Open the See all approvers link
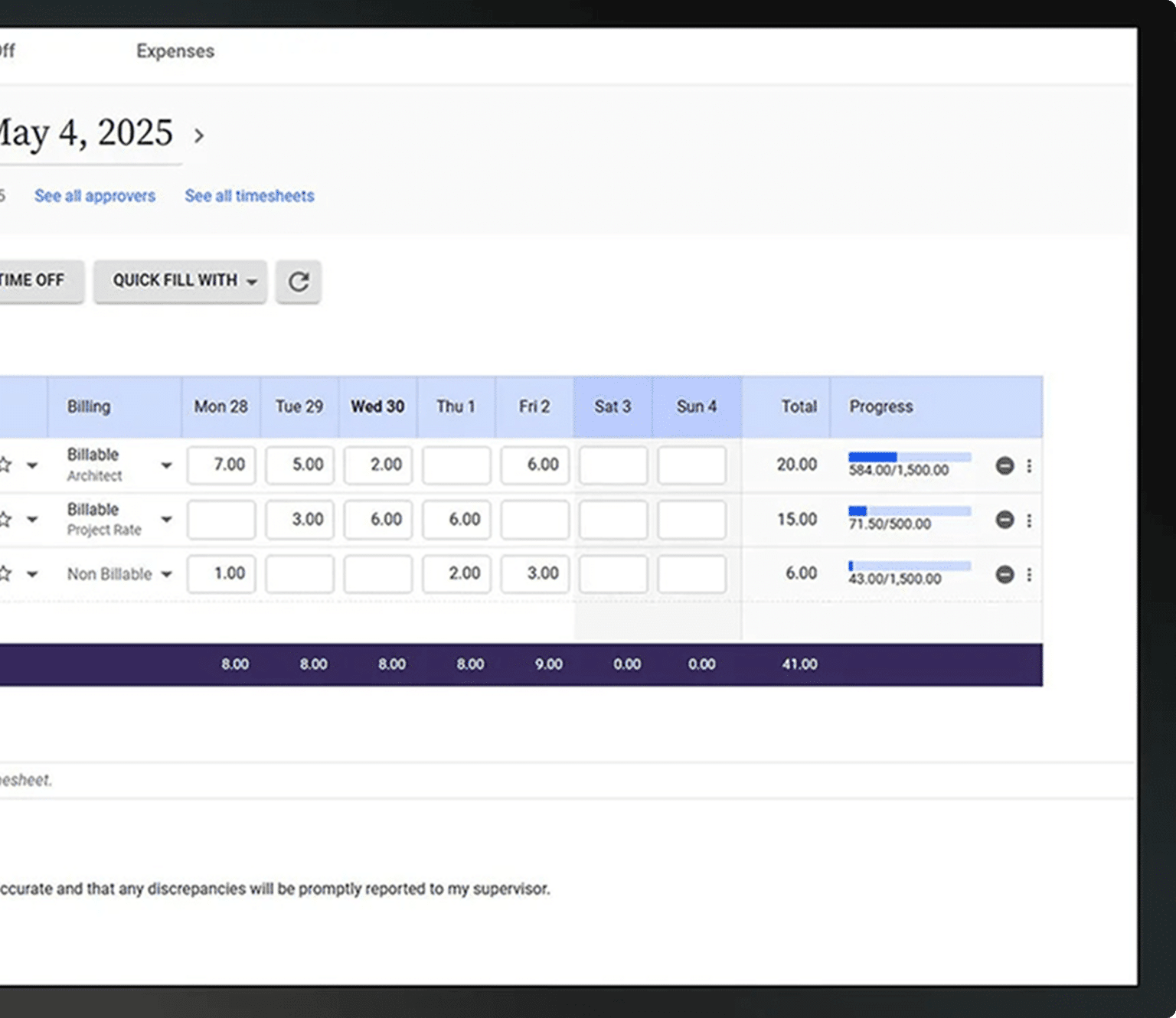The width and height of the screenshot is (1176, 1018). [x=95, y=196]
